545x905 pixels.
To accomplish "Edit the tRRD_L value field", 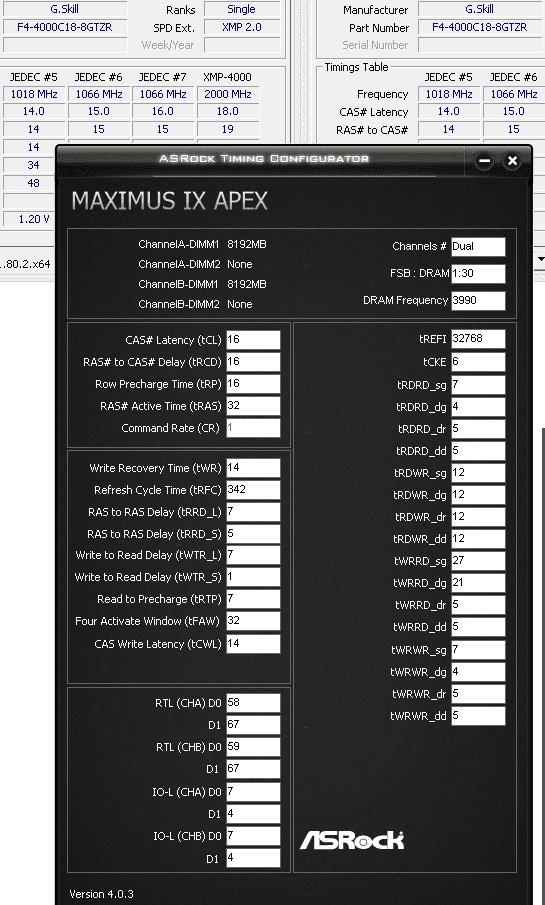I will [253, 511].
